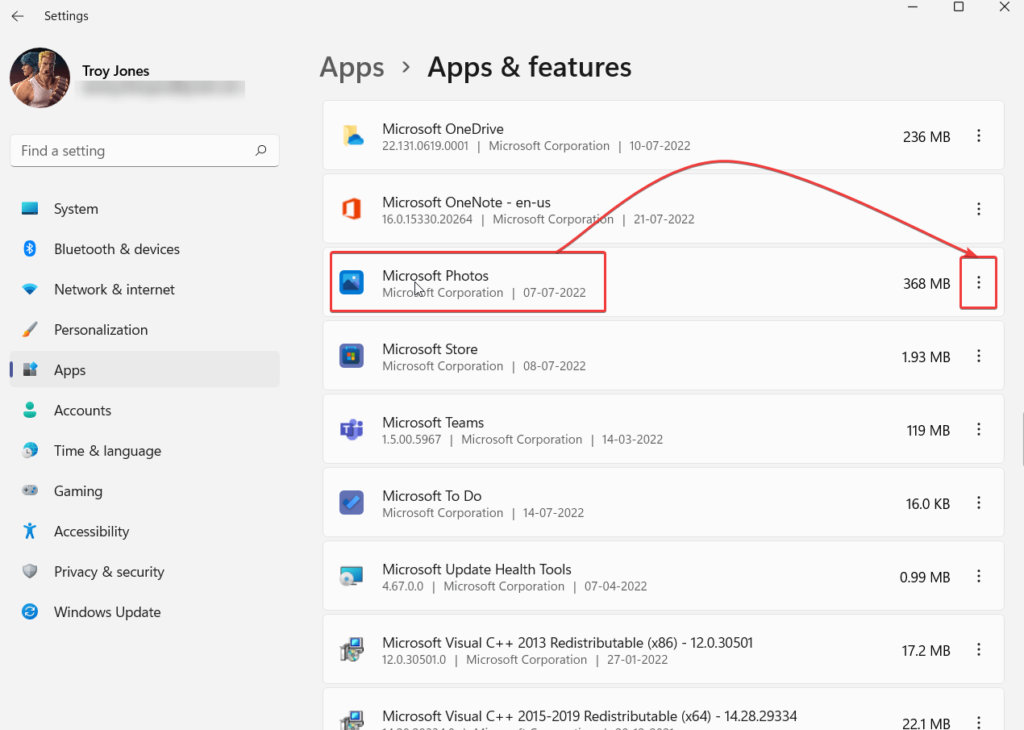This screenshot has width=1024, height=730.
Task: Click the search magnifier icon
Action: coord(261,150)
